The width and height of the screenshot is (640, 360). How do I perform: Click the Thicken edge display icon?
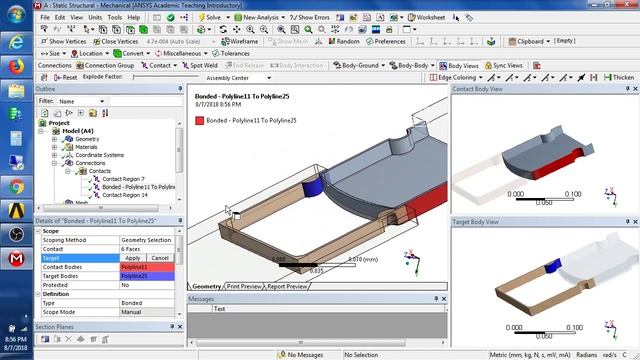619,78
